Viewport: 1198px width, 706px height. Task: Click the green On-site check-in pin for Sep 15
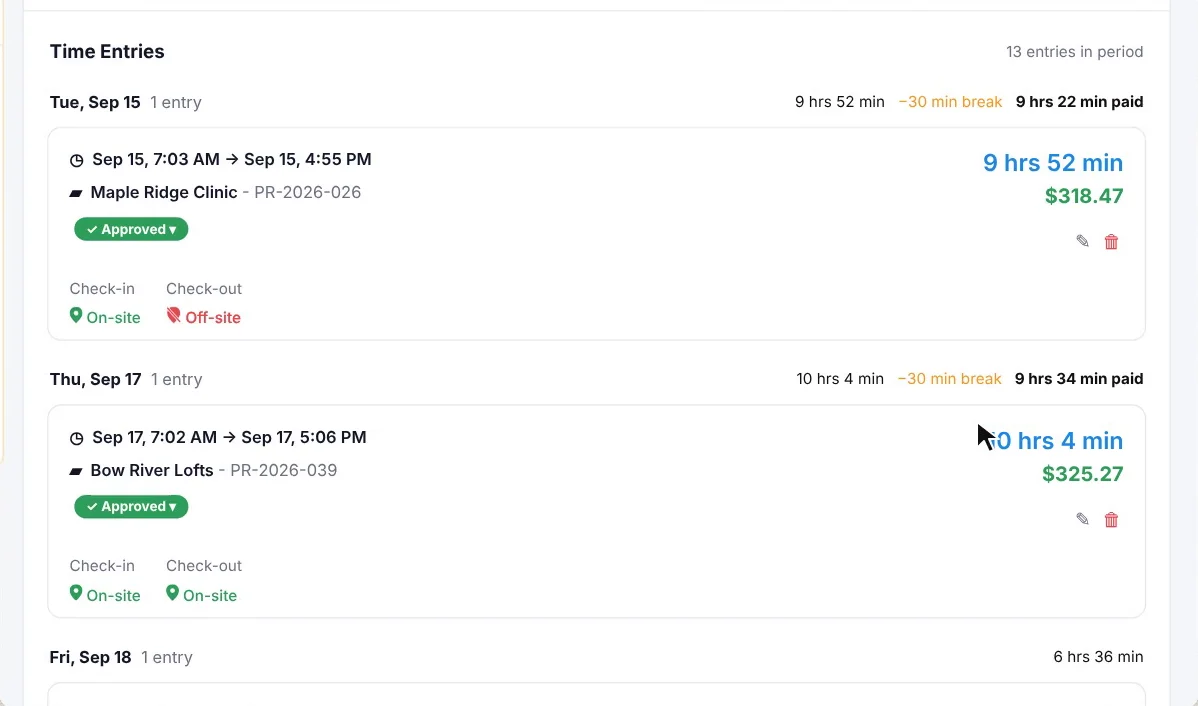coord(76,316)
